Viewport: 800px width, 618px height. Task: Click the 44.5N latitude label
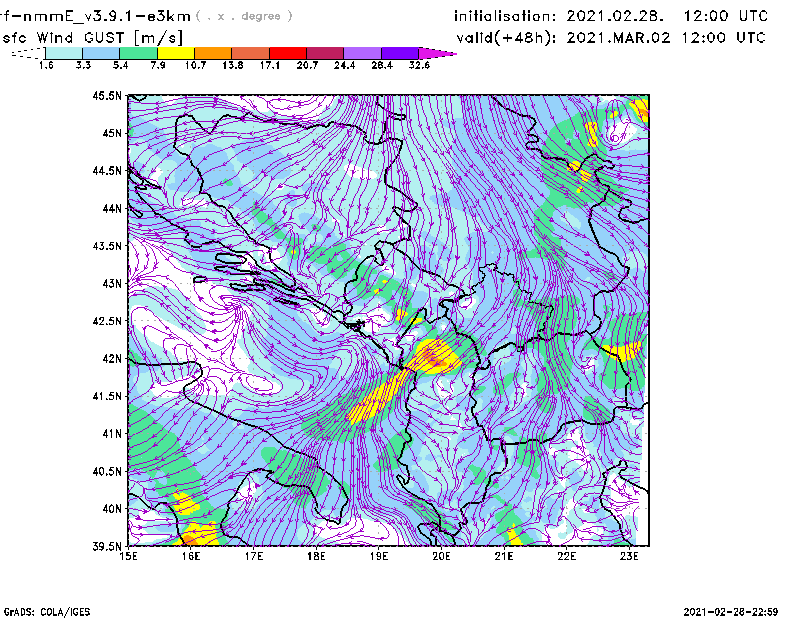[x=107, y=170]
